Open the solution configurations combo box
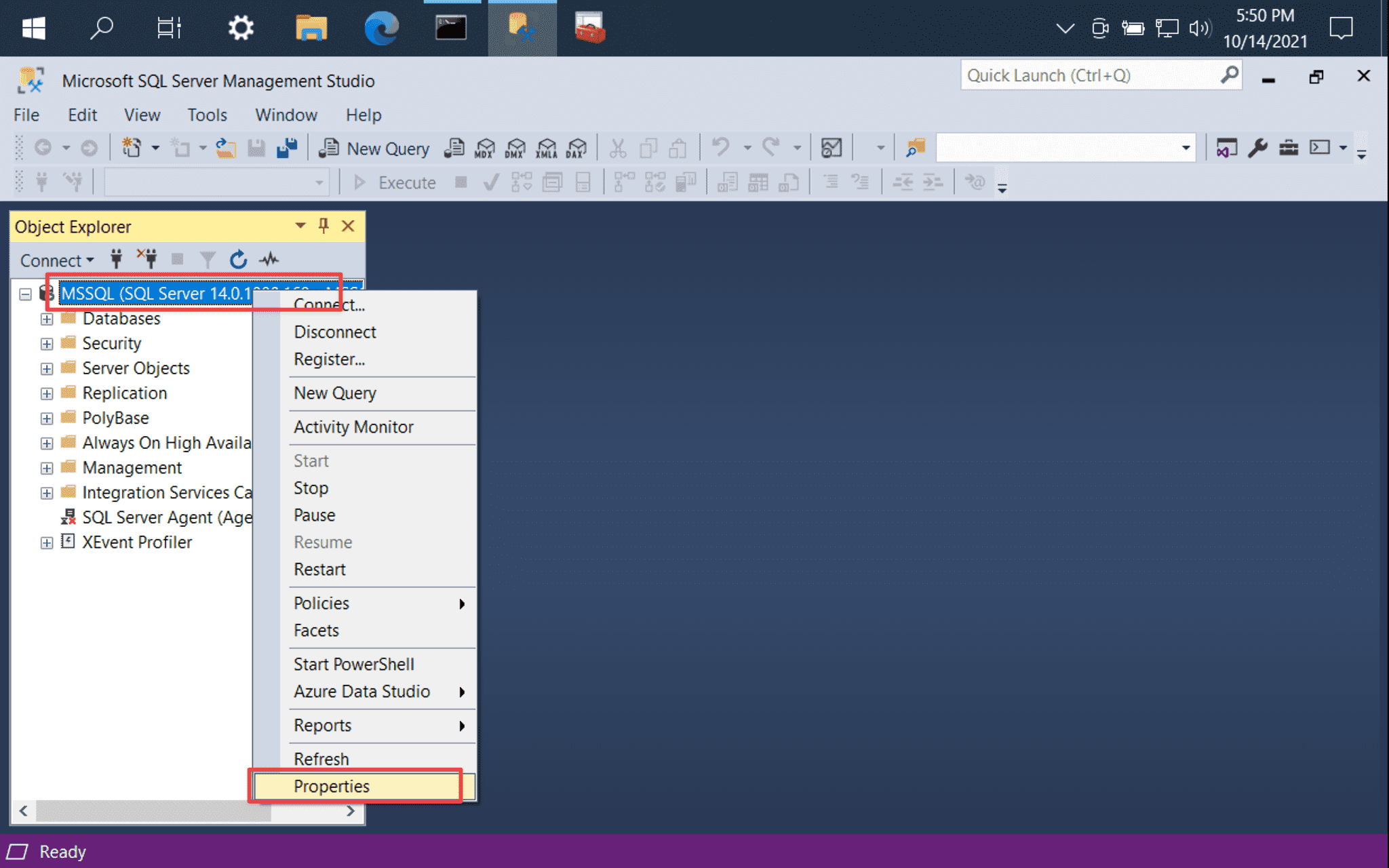The image size is (1389, 868). [1065, 148]
